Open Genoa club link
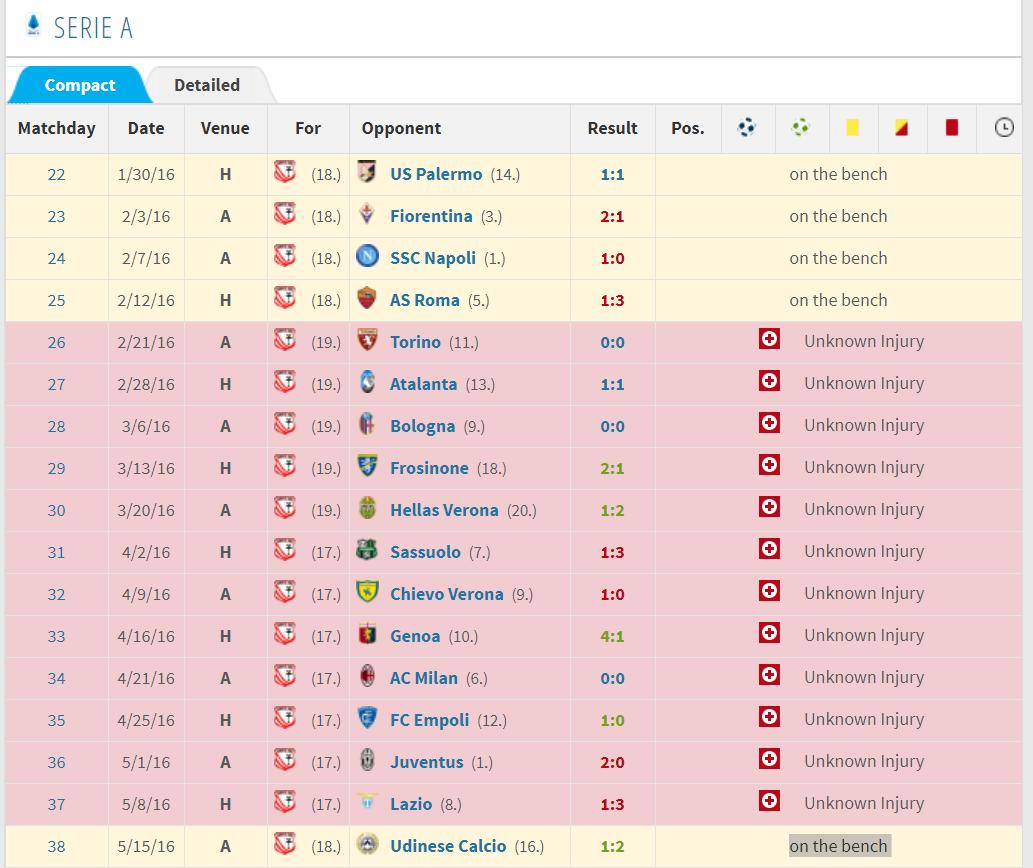Screen dimensions: 1033x868 click(x=415, y=636)
